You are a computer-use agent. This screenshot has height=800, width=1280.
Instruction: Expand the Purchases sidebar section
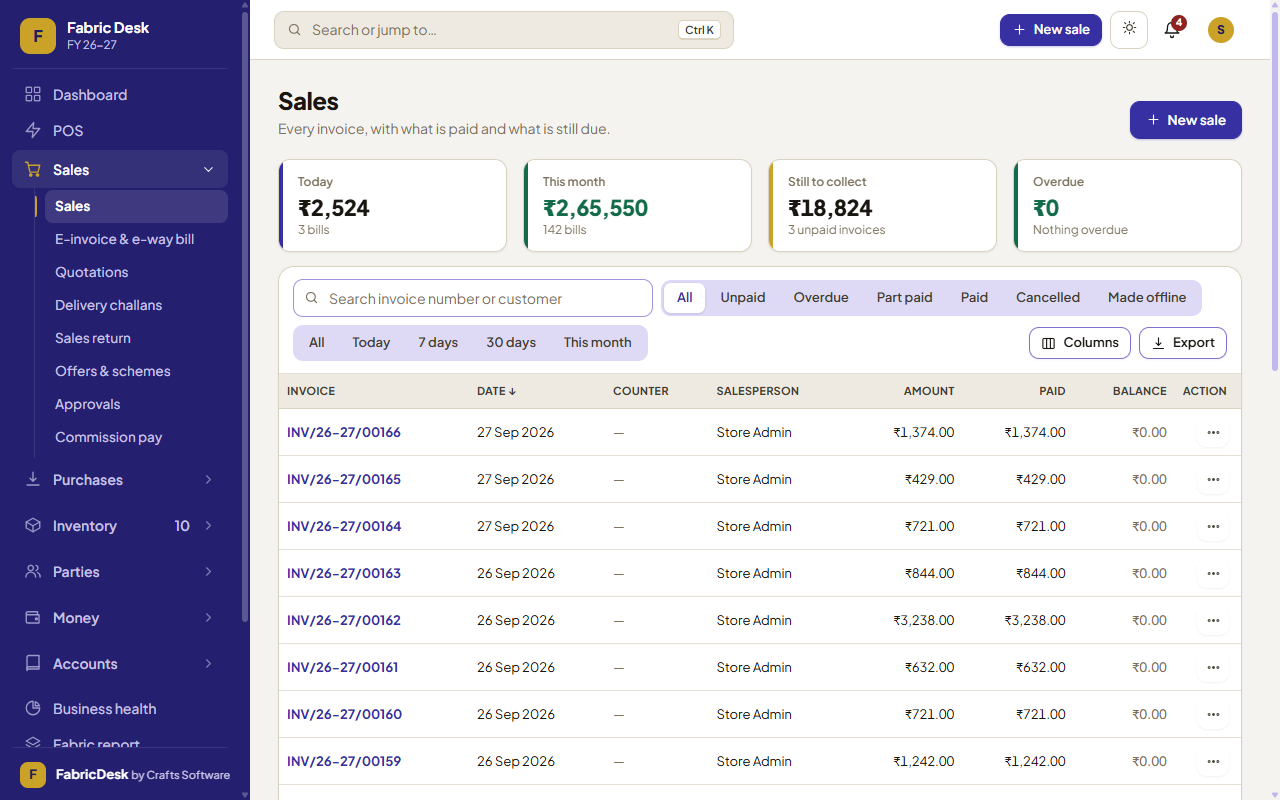pos(208,480)
